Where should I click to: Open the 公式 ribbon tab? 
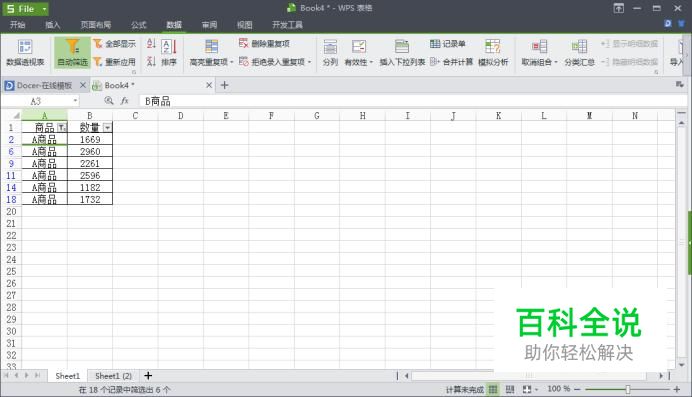coord(139,25)
